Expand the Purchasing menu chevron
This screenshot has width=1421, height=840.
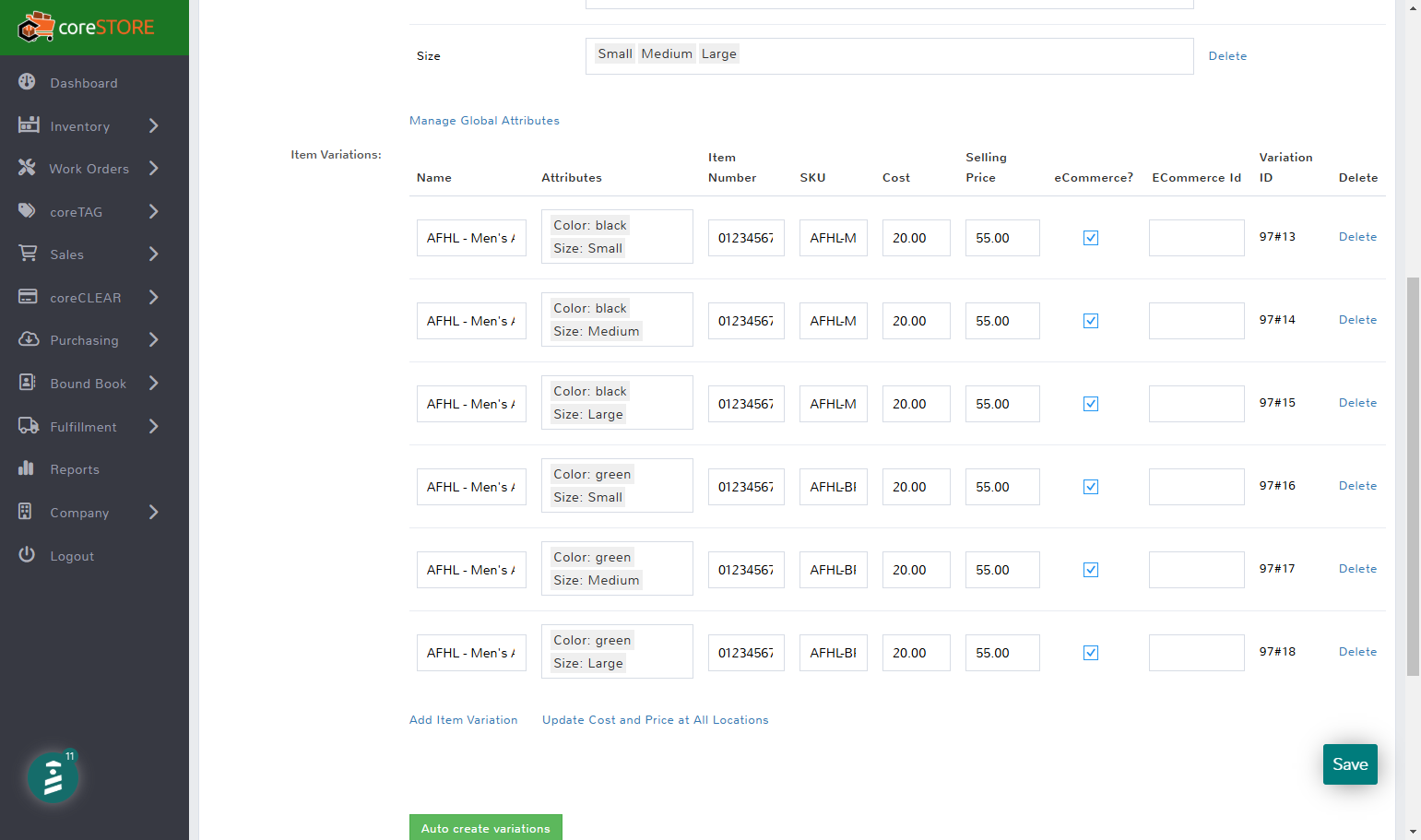click(x=154, y=339)
